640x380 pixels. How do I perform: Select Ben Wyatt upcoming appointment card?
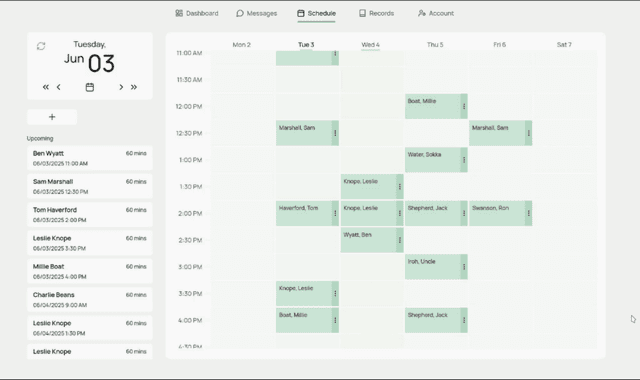90,158
